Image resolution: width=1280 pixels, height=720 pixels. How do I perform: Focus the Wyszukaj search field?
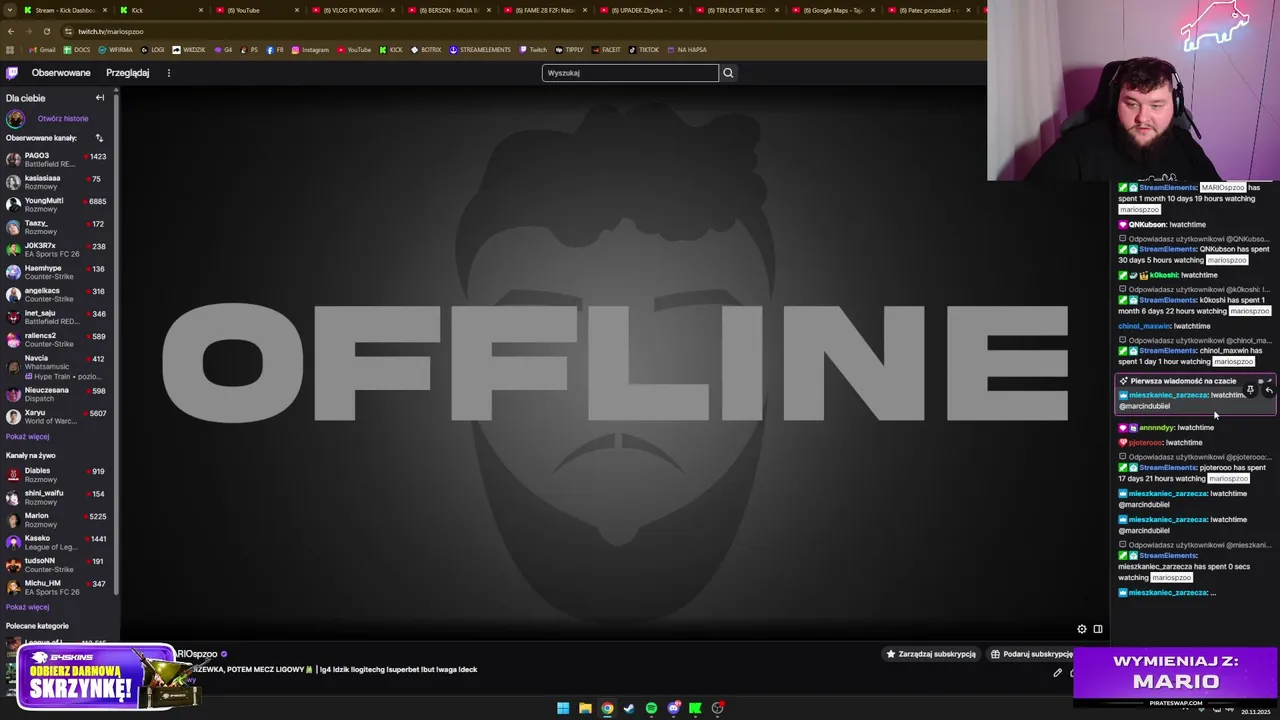click(630, 73)
